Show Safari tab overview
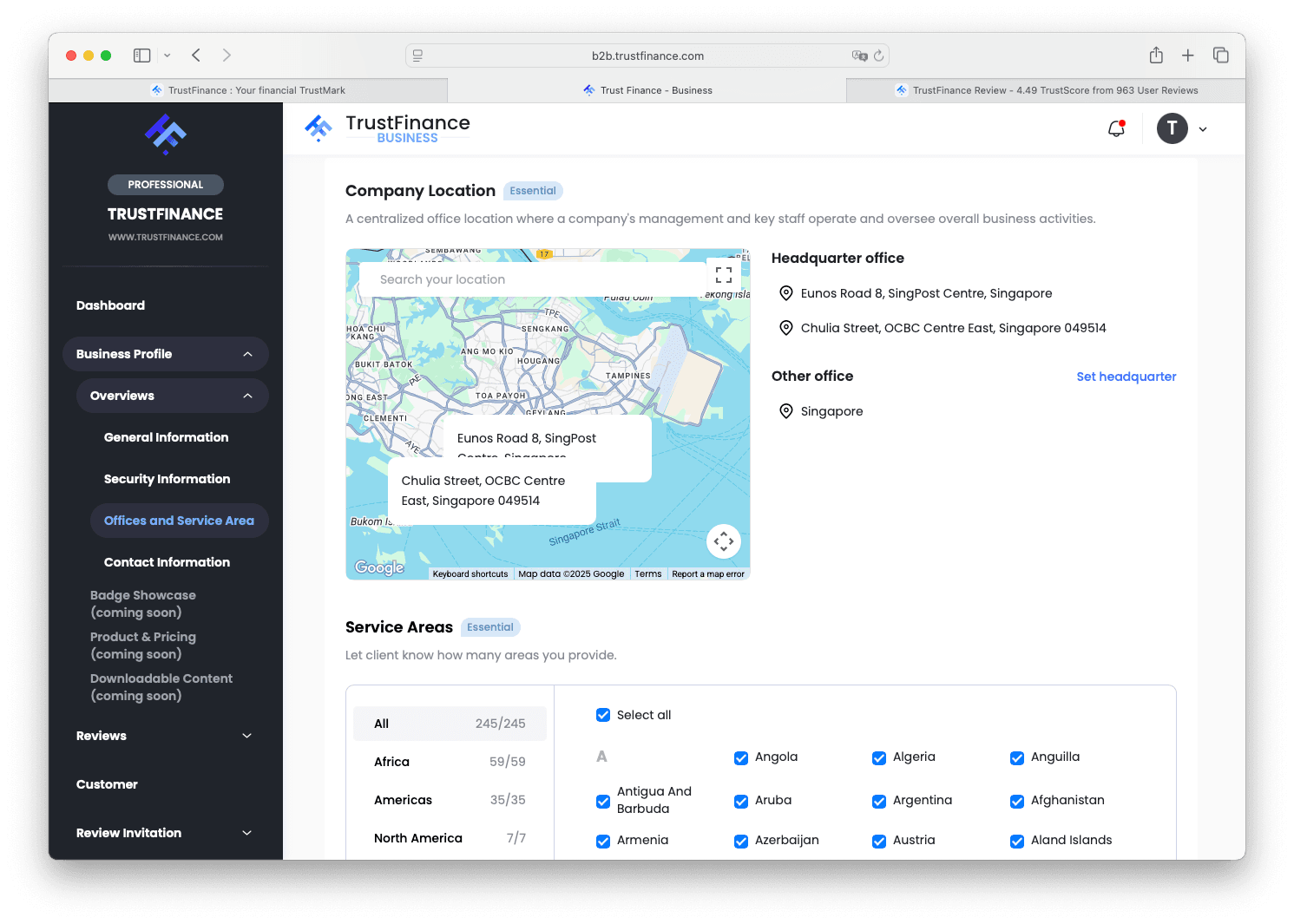Viewport: 1294px width, 924px height. pos(1220,56)
